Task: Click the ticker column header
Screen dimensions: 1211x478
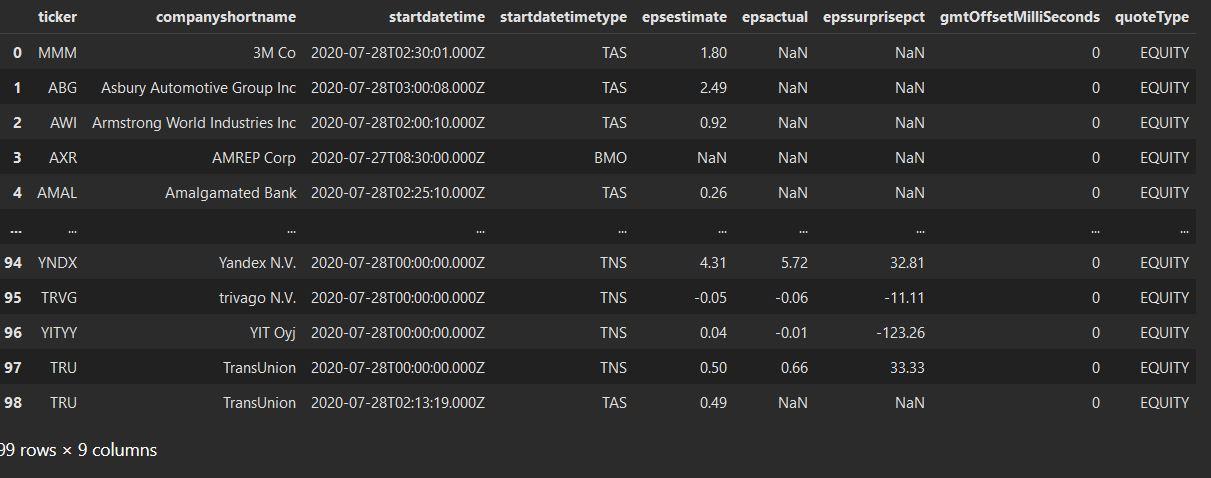Action: 57,17
